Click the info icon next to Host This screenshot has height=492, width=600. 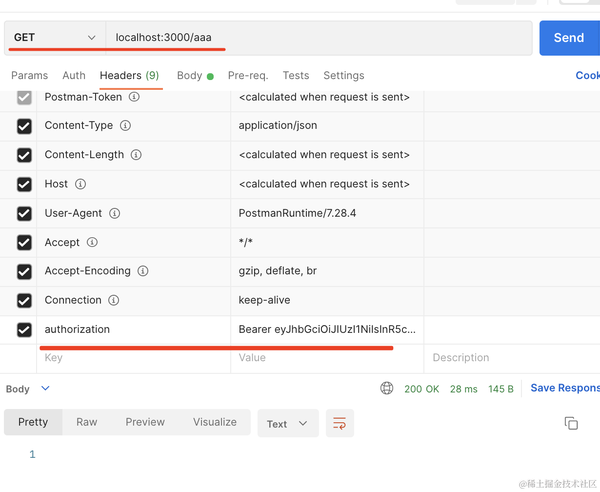[x=81, y=184]
